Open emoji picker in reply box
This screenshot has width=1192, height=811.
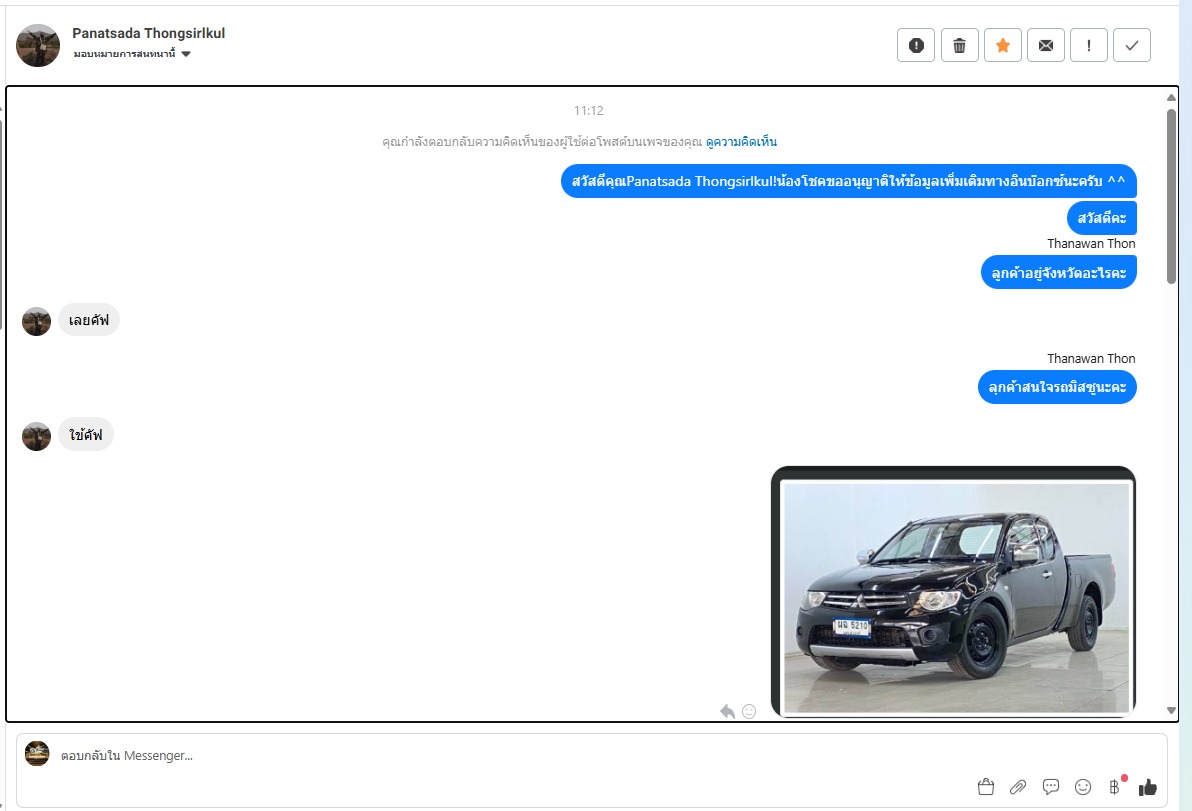1083,787
